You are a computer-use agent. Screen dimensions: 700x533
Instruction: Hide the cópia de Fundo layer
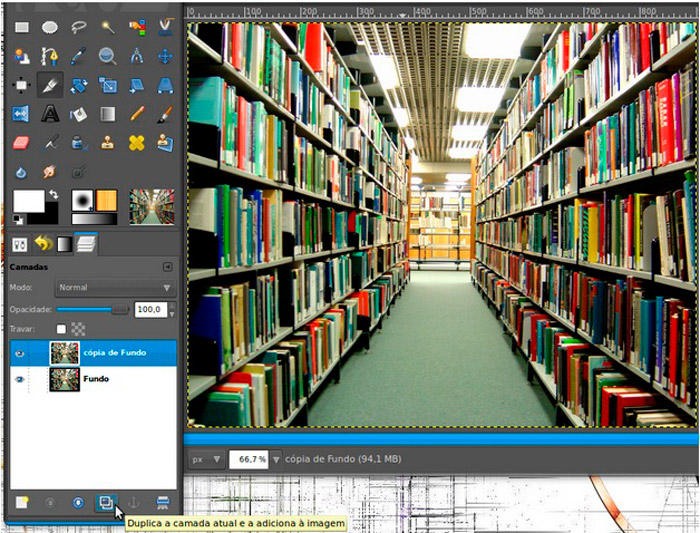(x=19, y=353)
